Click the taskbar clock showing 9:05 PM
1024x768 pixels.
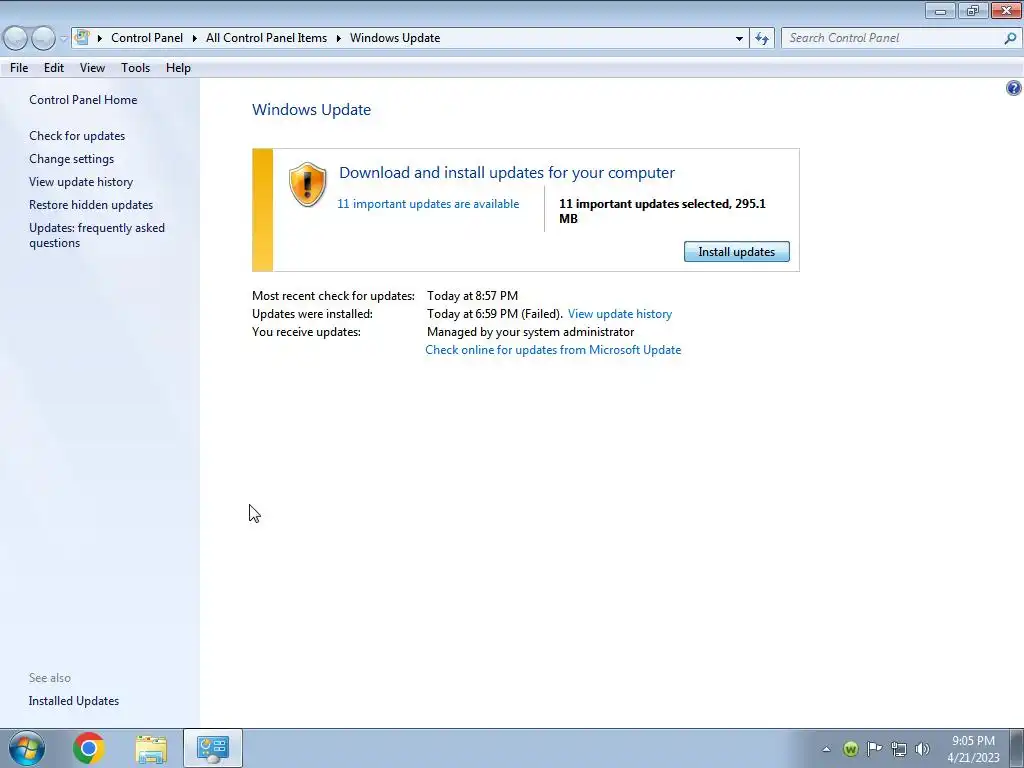[x=973, y=749]
